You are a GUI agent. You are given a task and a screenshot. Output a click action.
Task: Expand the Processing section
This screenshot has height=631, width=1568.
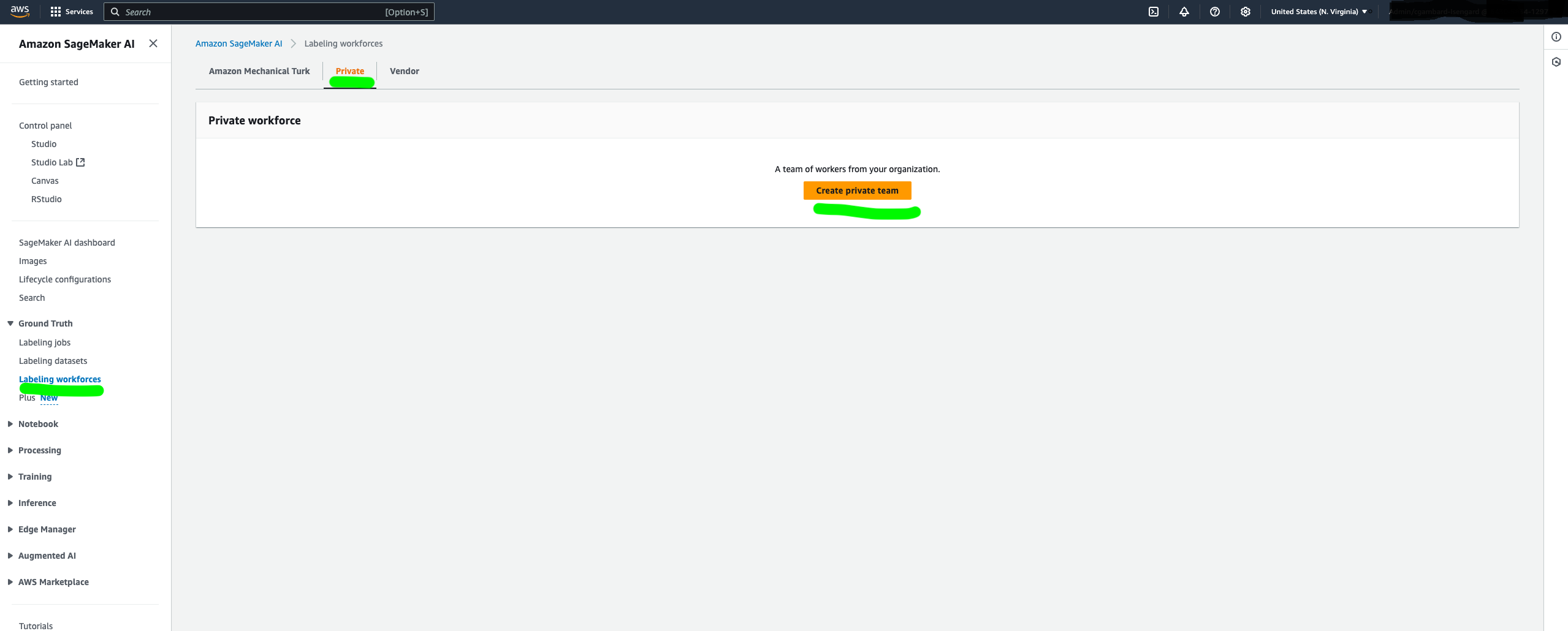pos(10,450)
